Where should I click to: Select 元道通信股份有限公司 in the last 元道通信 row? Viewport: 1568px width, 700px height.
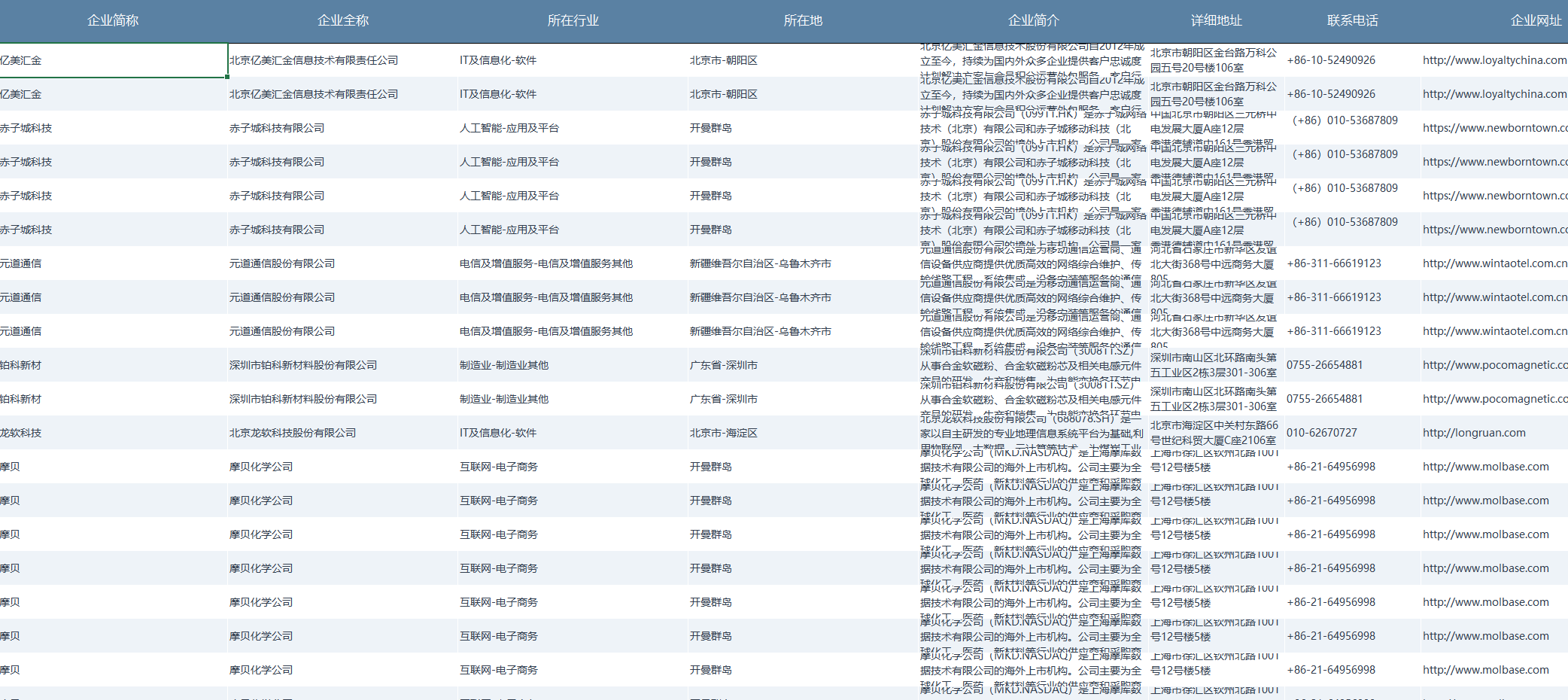point(343,331)
